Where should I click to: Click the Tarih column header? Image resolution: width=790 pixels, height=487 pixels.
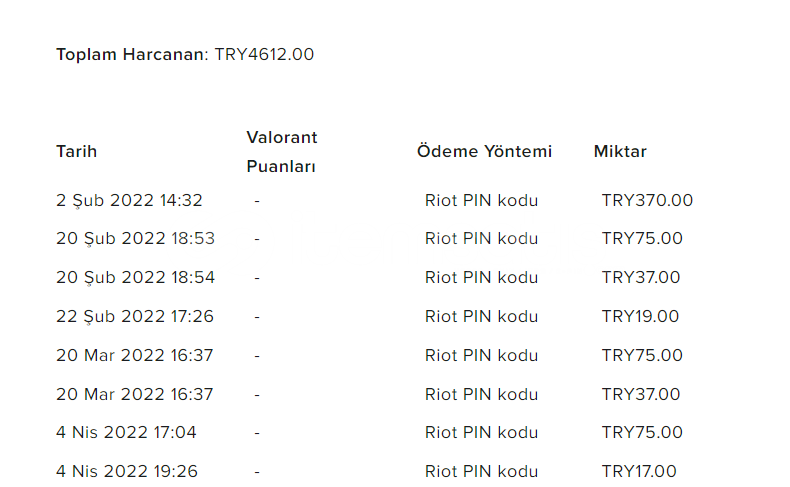[77, 152]
